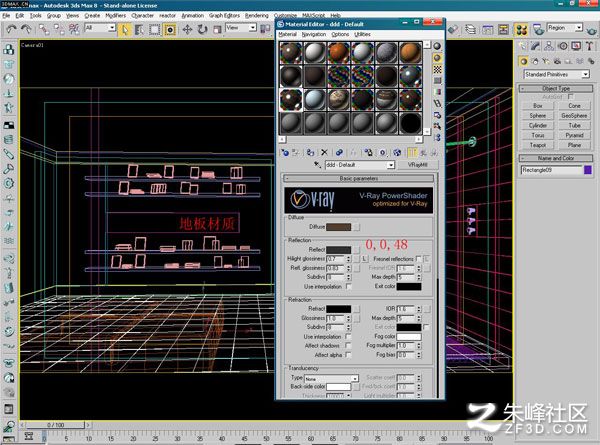The height and width of the screenshot is (445, 600).
Task: Click the Undo arrow in main toolbar
Action: coord(11,29)
